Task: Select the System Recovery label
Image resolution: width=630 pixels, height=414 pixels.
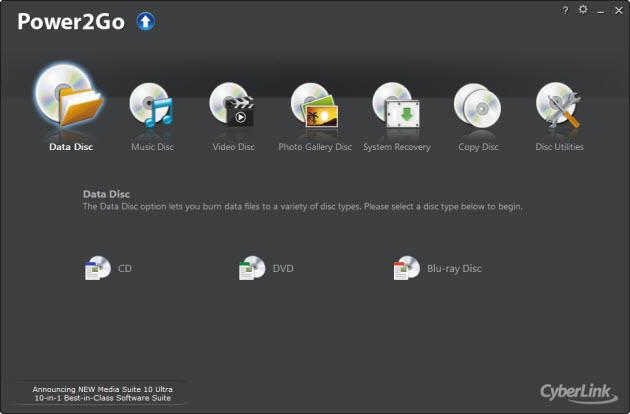Action: [x=397, y=147]
